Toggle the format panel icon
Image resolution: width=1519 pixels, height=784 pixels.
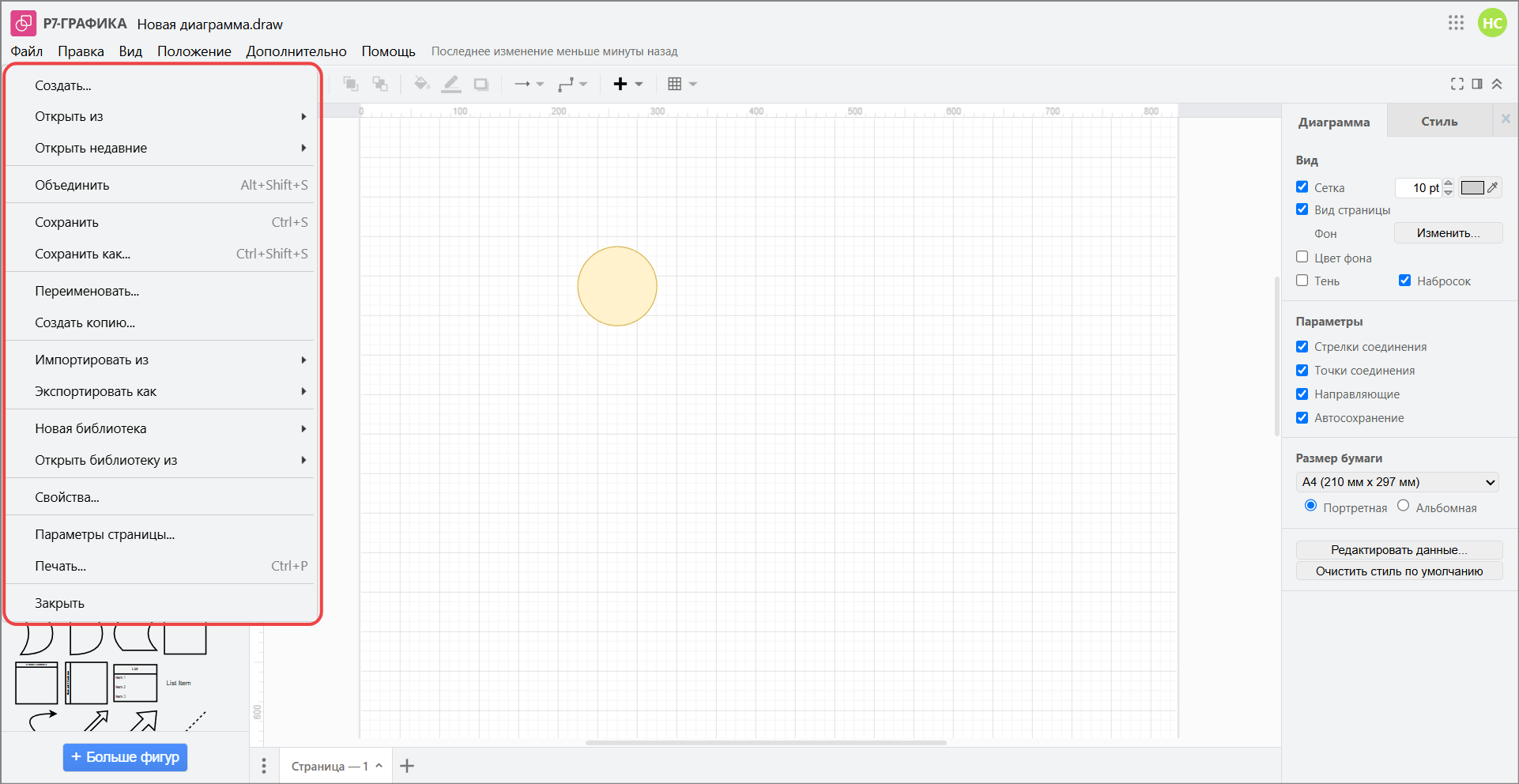[x=1477, y=84]
